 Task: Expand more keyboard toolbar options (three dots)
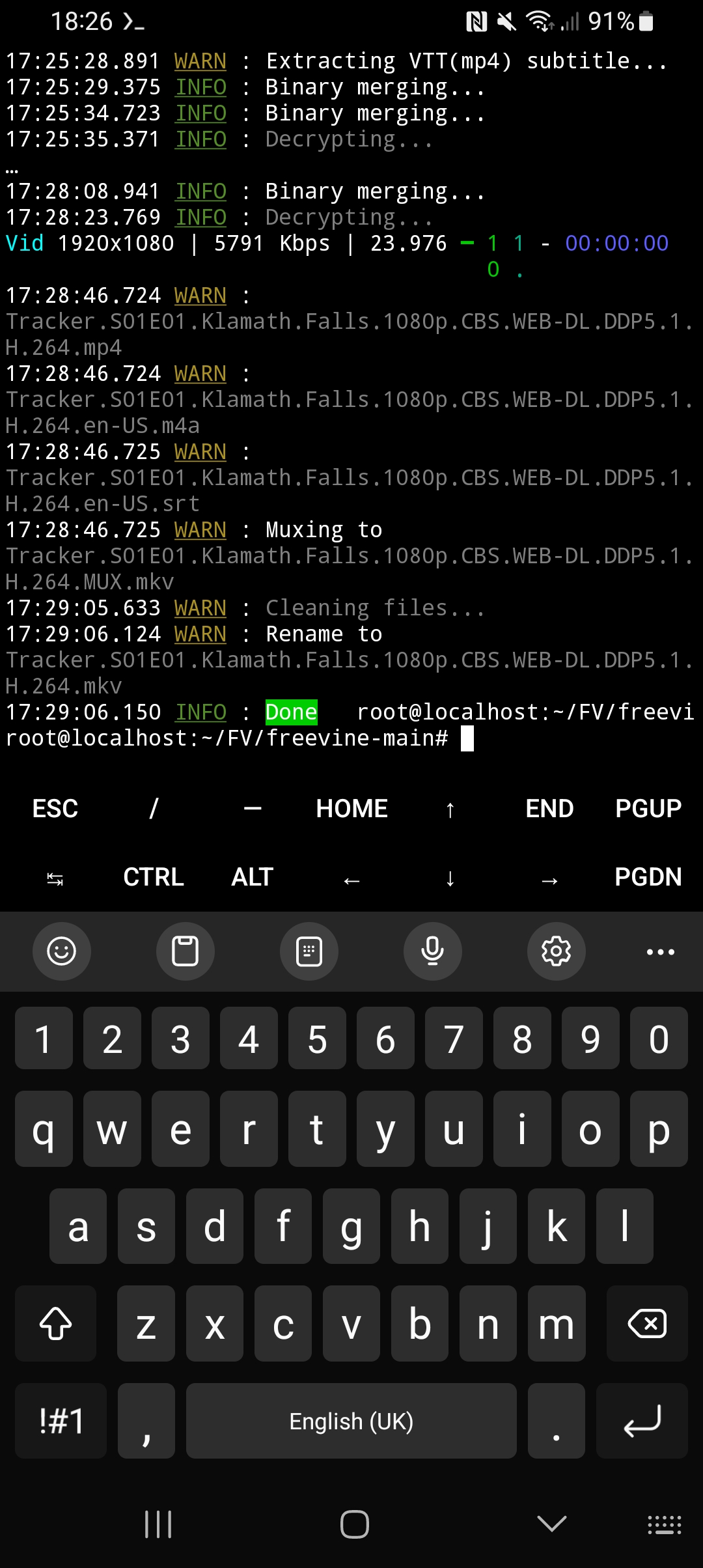click(x=661, y=951)
